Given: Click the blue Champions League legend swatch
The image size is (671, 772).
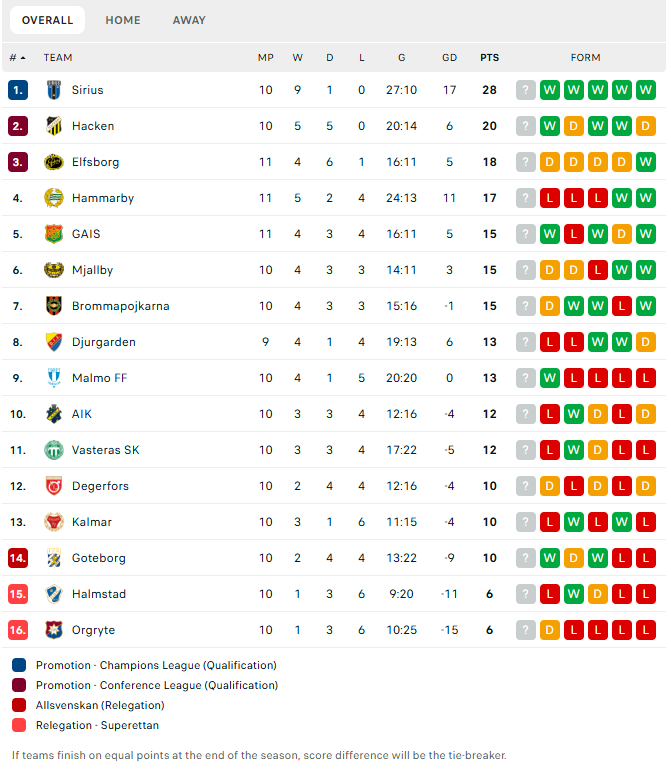Looking at the screenshot, I should tap(19, 665).
